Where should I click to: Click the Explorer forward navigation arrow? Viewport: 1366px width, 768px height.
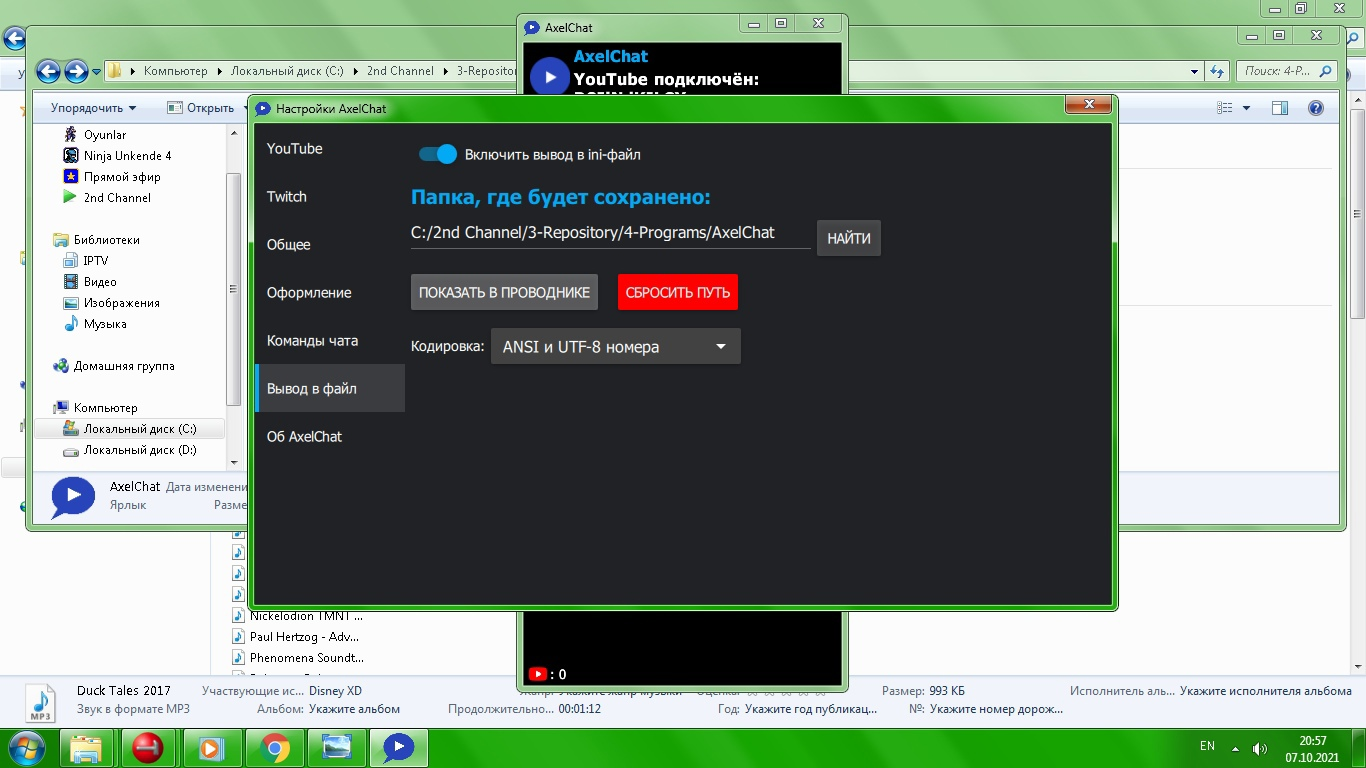tap(76, 71)
